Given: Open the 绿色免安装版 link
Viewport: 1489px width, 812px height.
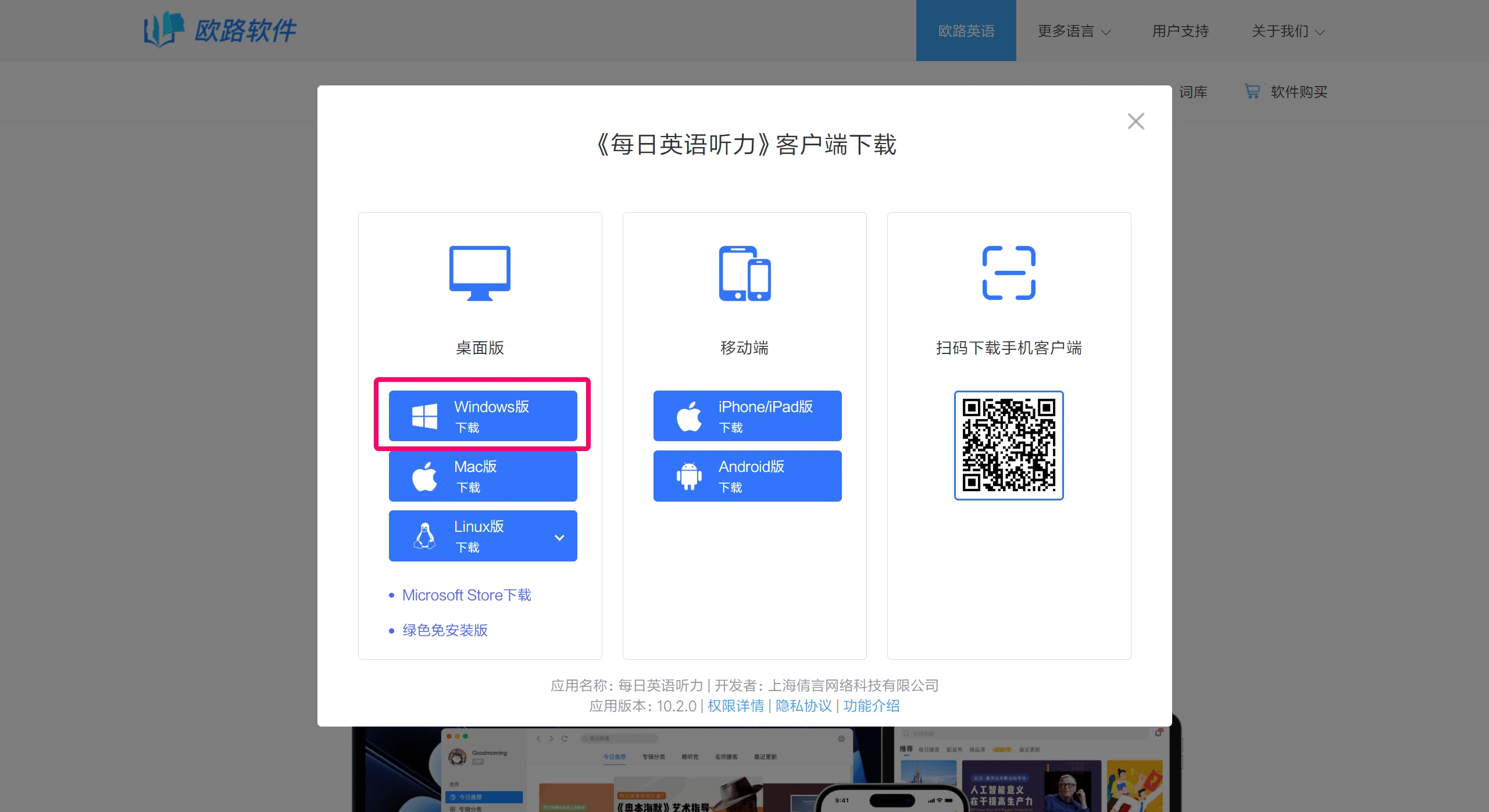Looking at the screenshot, I should click(x=444, y=630).
